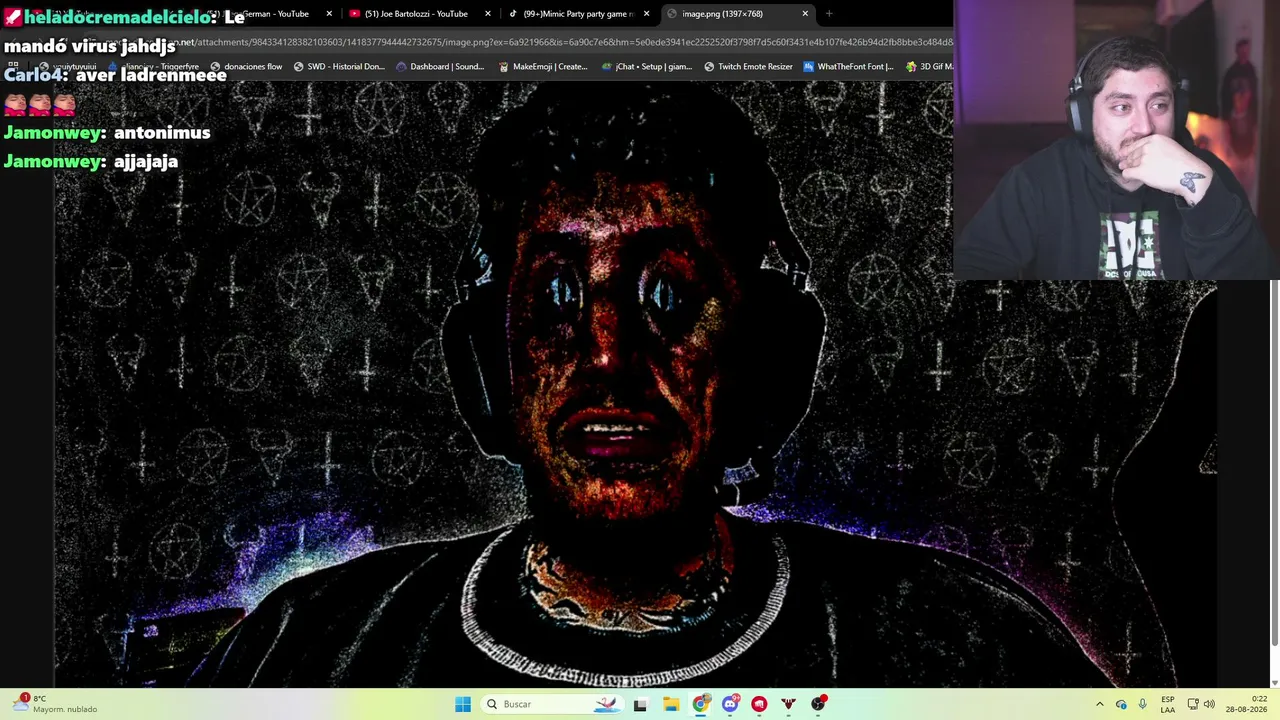
Task: Click the streamer webcam overlay
Action: click(x=1116, y=140)
